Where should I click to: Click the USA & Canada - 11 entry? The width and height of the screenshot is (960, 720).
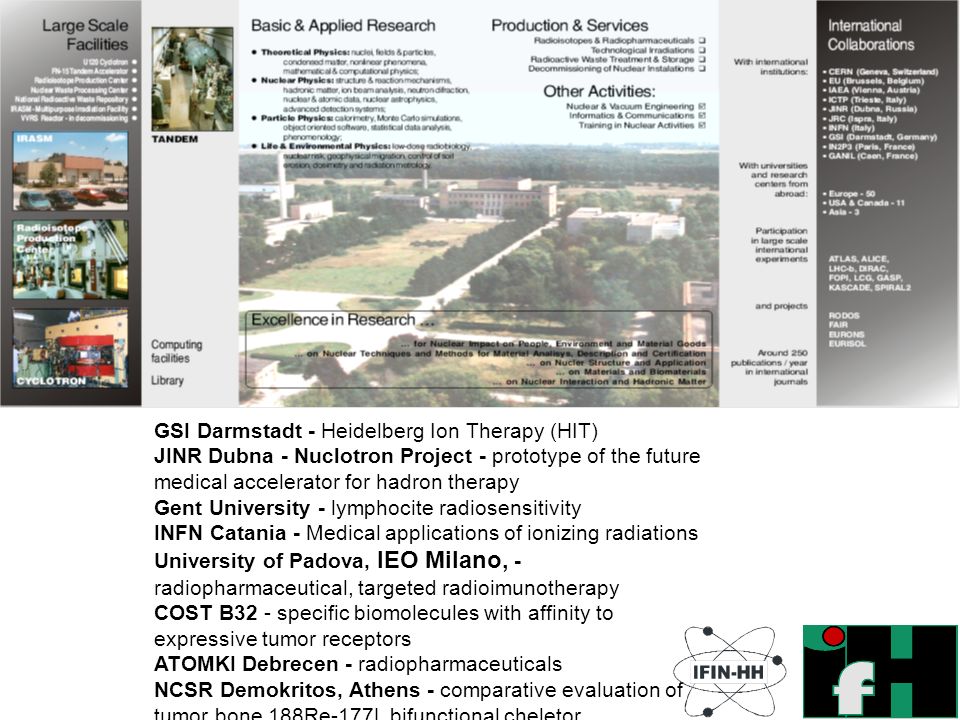tap(866, 203)
